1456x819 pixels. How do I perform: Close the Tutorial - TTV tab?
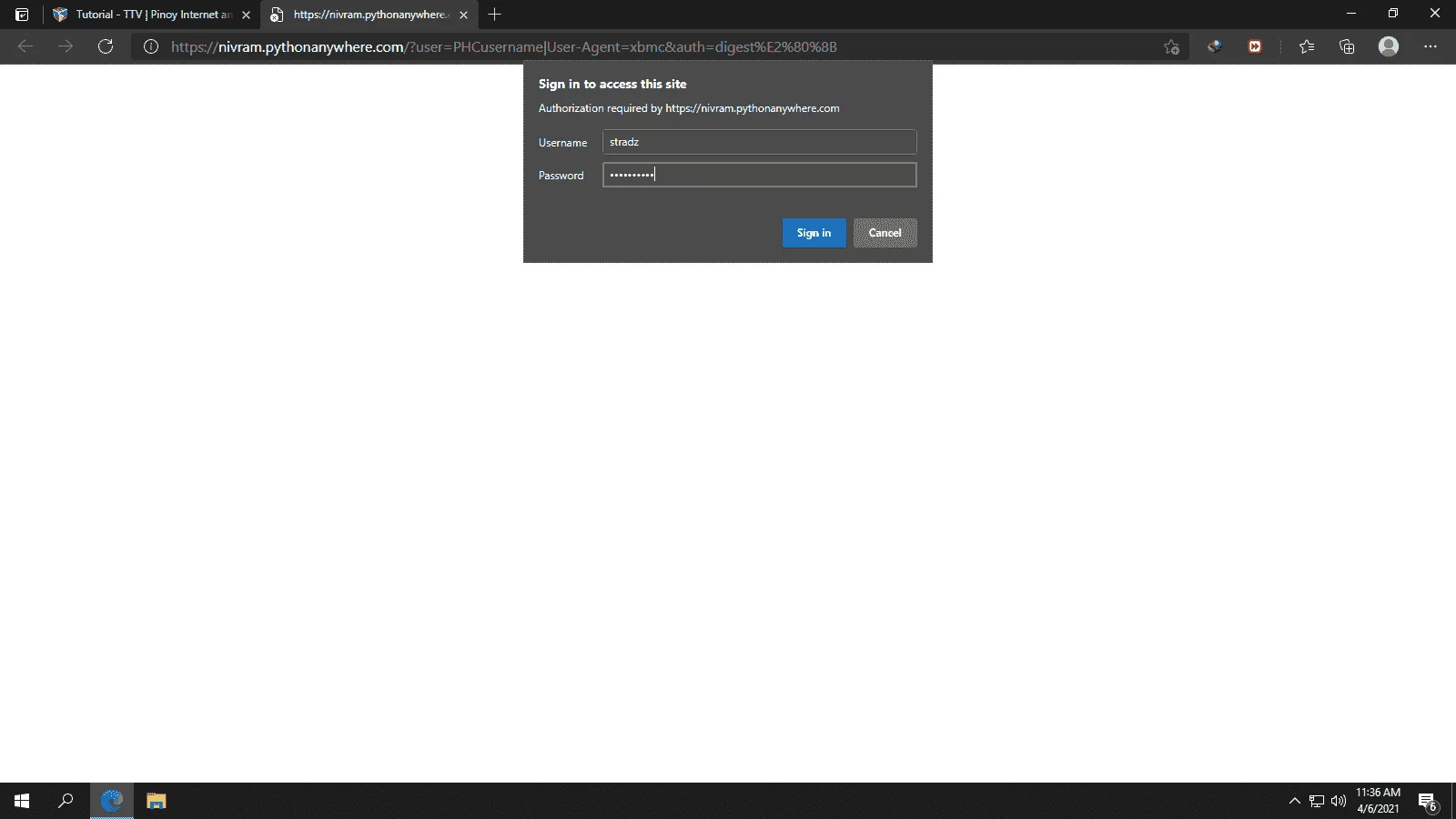pos(246,15)
